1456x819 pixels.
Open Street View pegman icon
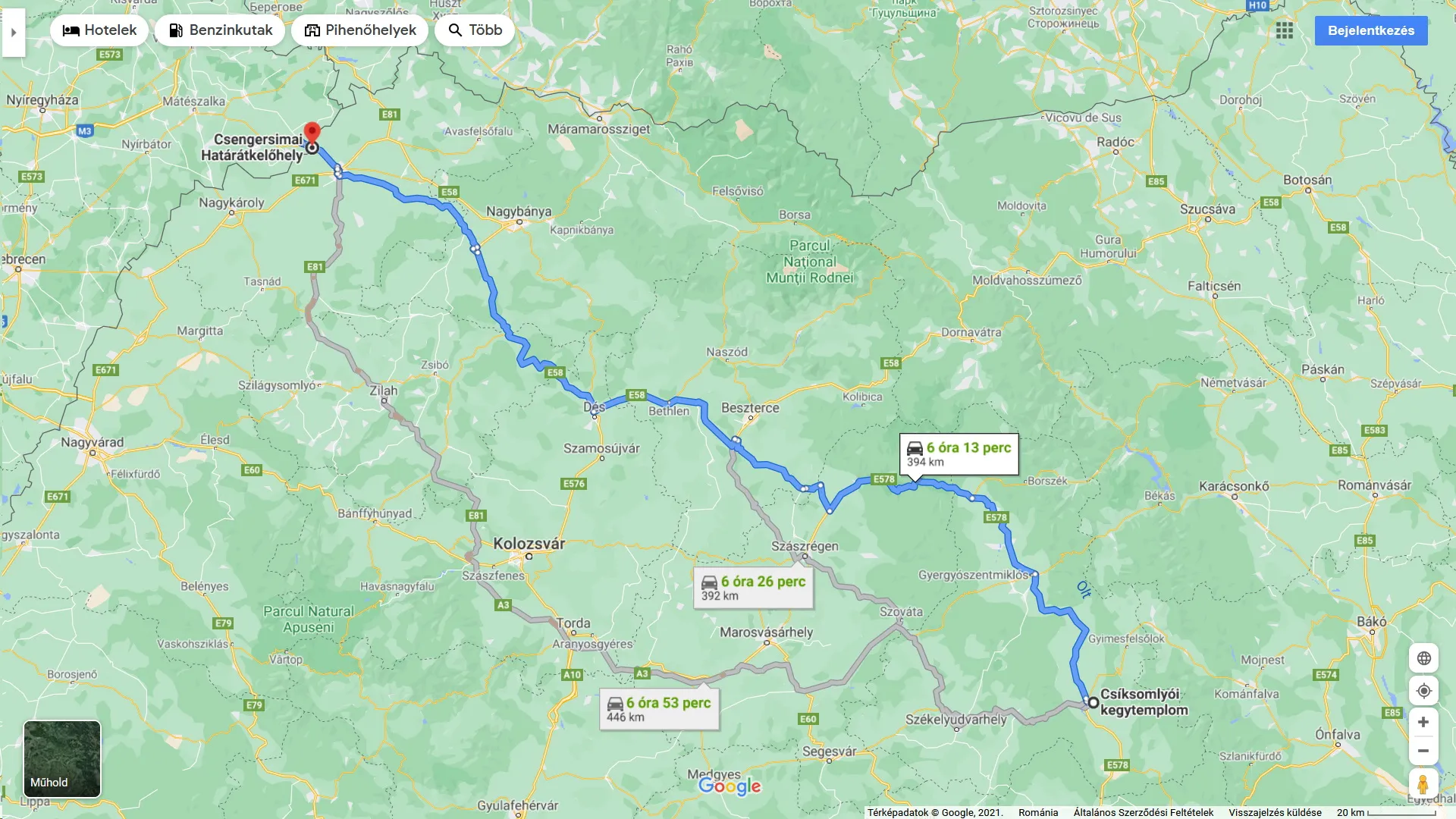[1423, 783]
